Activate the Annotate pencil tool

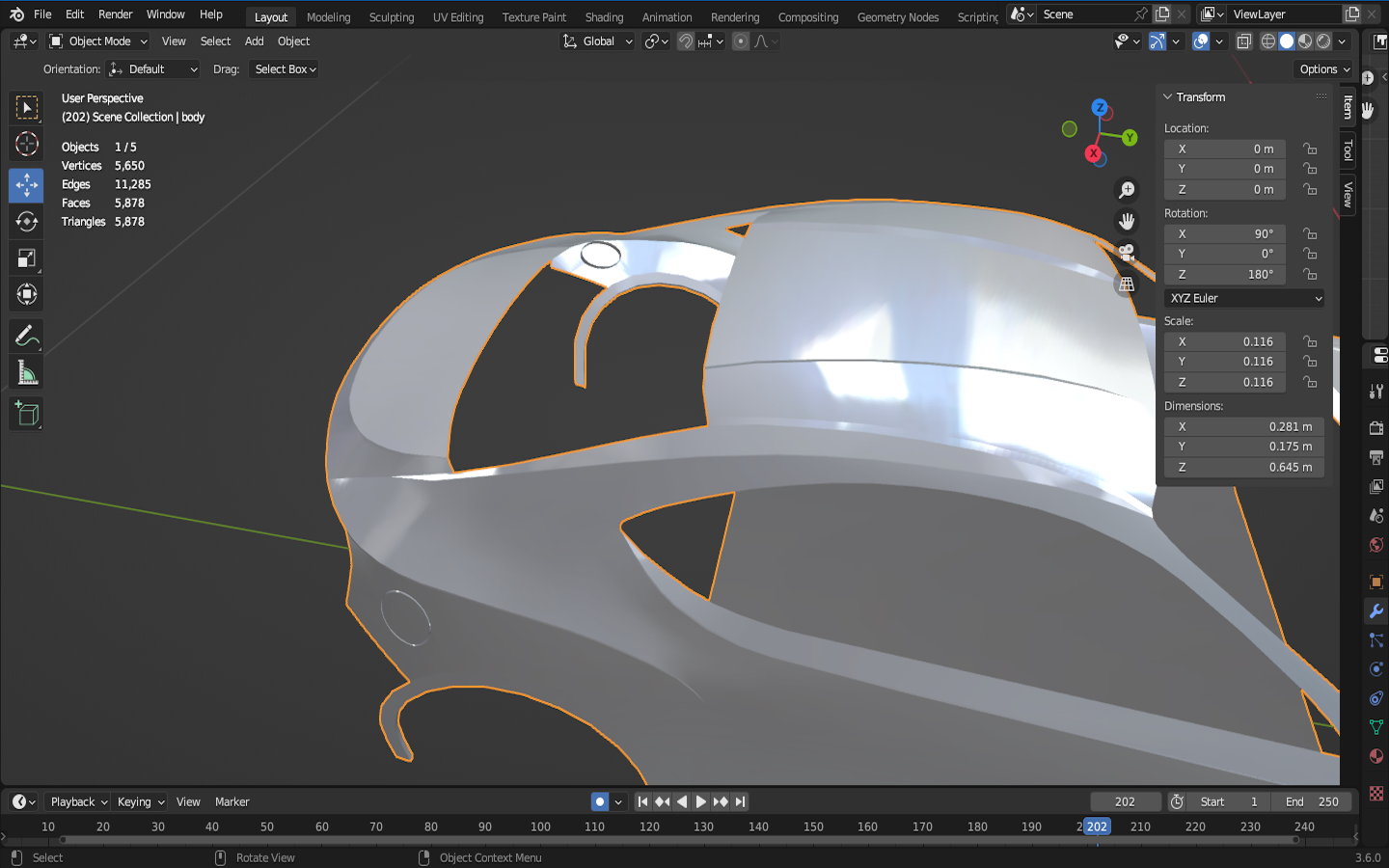26,336
